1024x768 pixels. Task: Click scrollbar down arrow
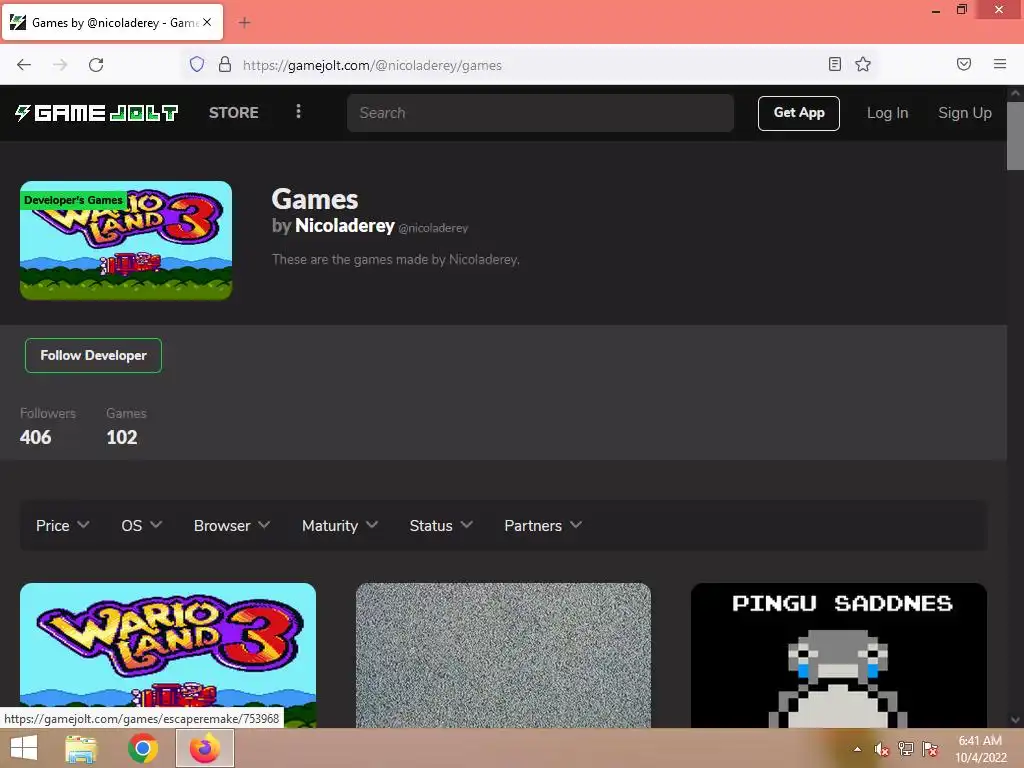pyautogui.click(x=1015, y=720)
